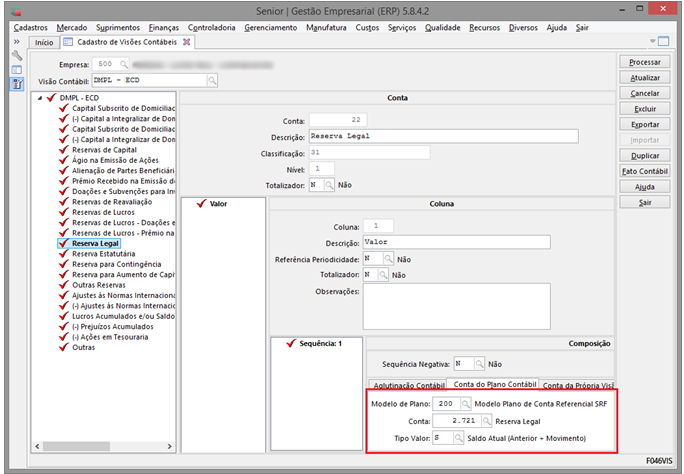
Task: Click the magnifier next to Tipo Valor
Action: 460,438
